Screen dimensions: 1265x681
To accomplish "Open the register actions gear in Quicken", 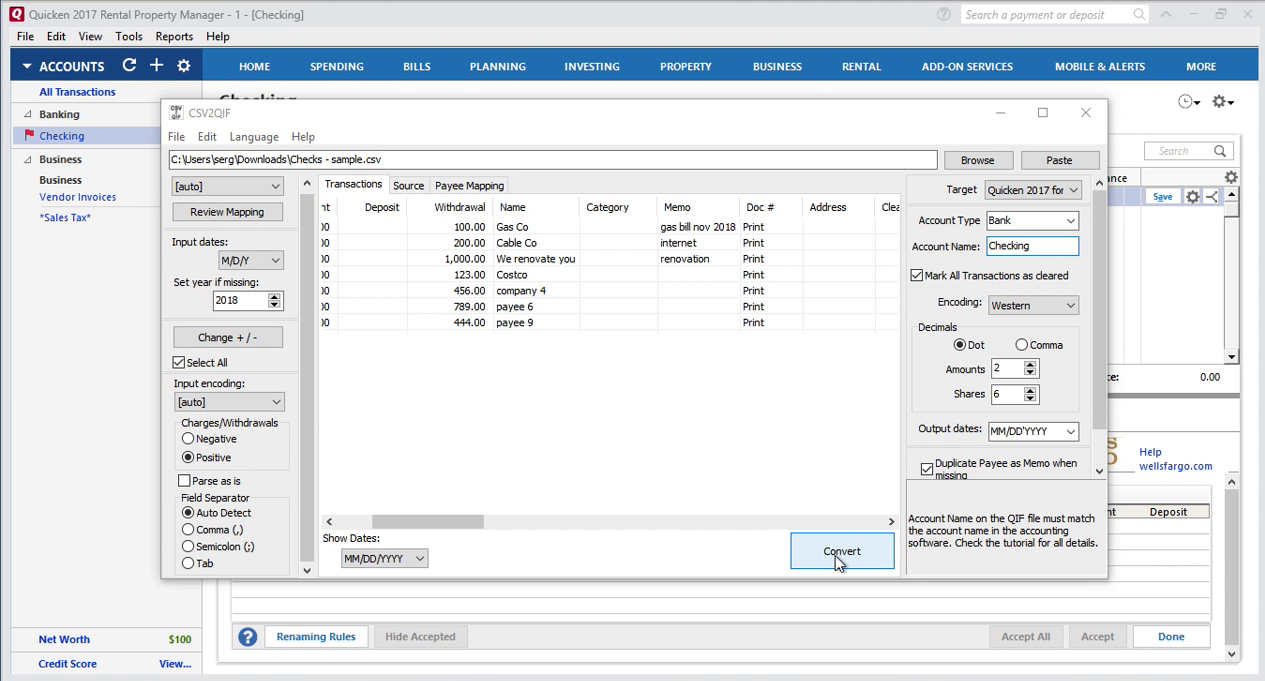I will click(x=1222, y=102).
